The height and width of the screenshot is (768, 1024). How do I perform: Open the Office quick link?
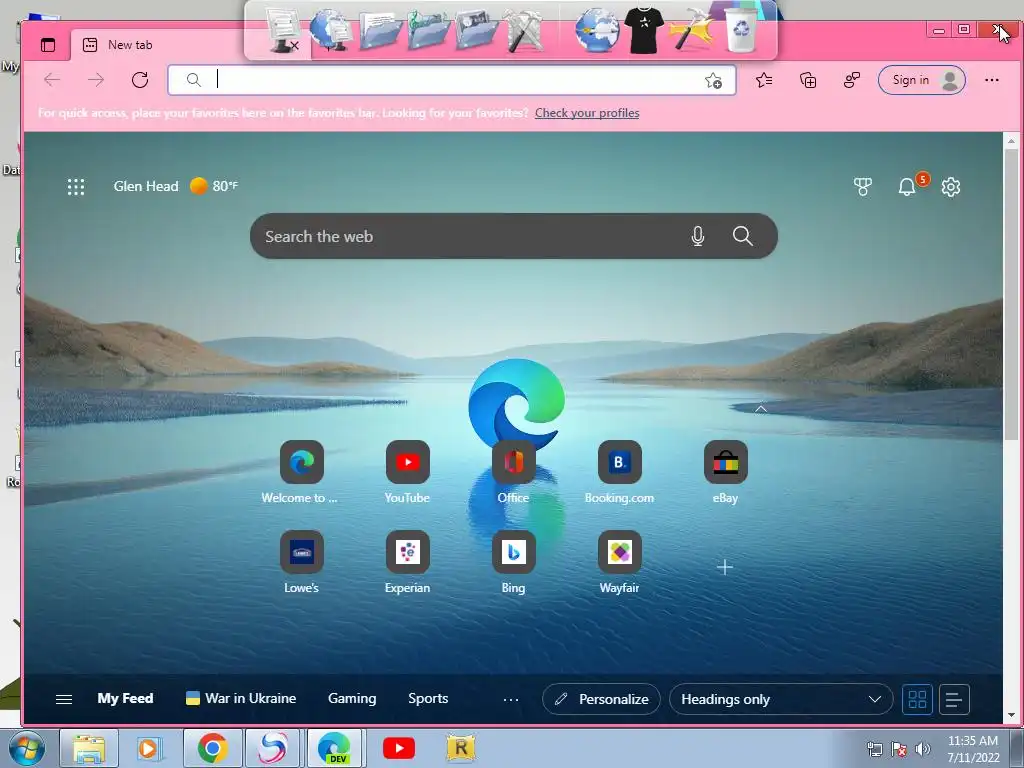click(513, 472)
